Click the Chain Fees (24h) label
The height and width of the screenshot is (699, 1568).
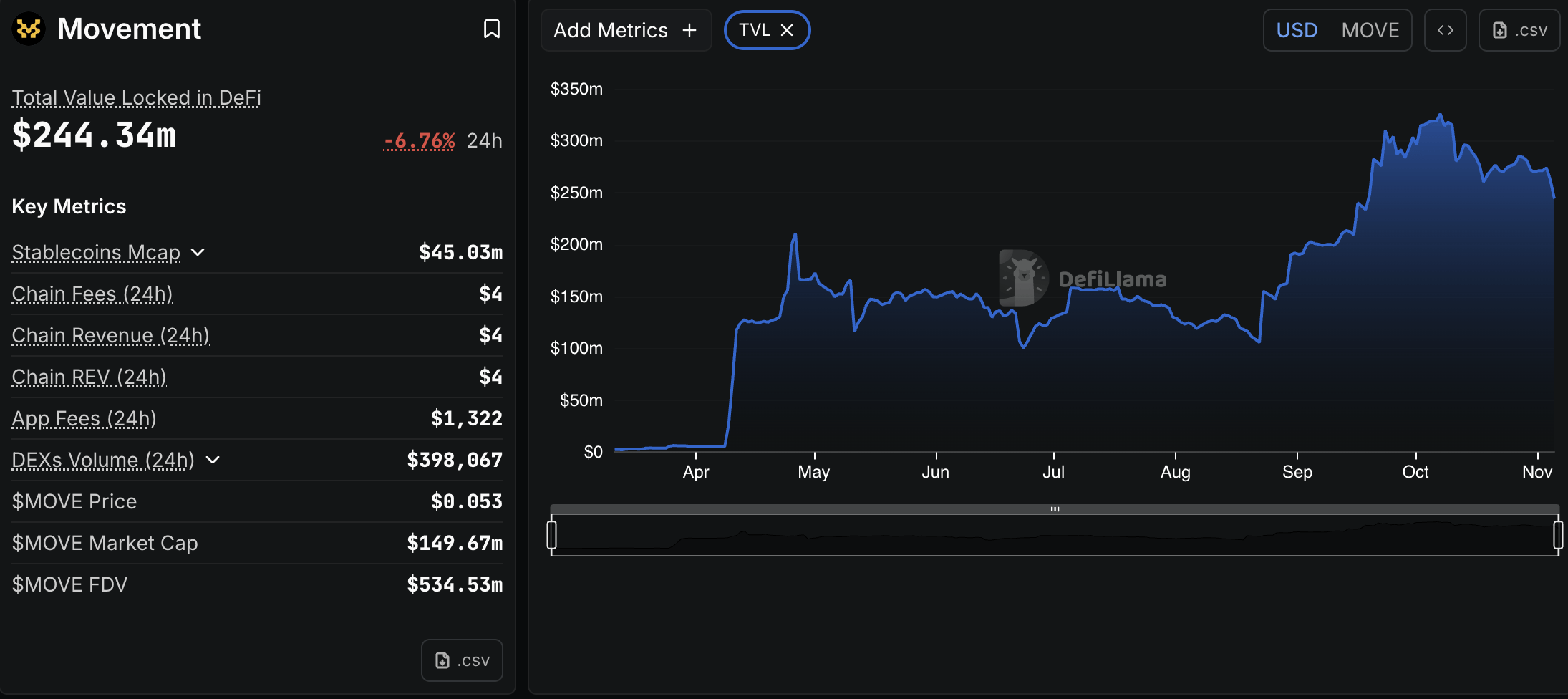click(x=92, y=294)
